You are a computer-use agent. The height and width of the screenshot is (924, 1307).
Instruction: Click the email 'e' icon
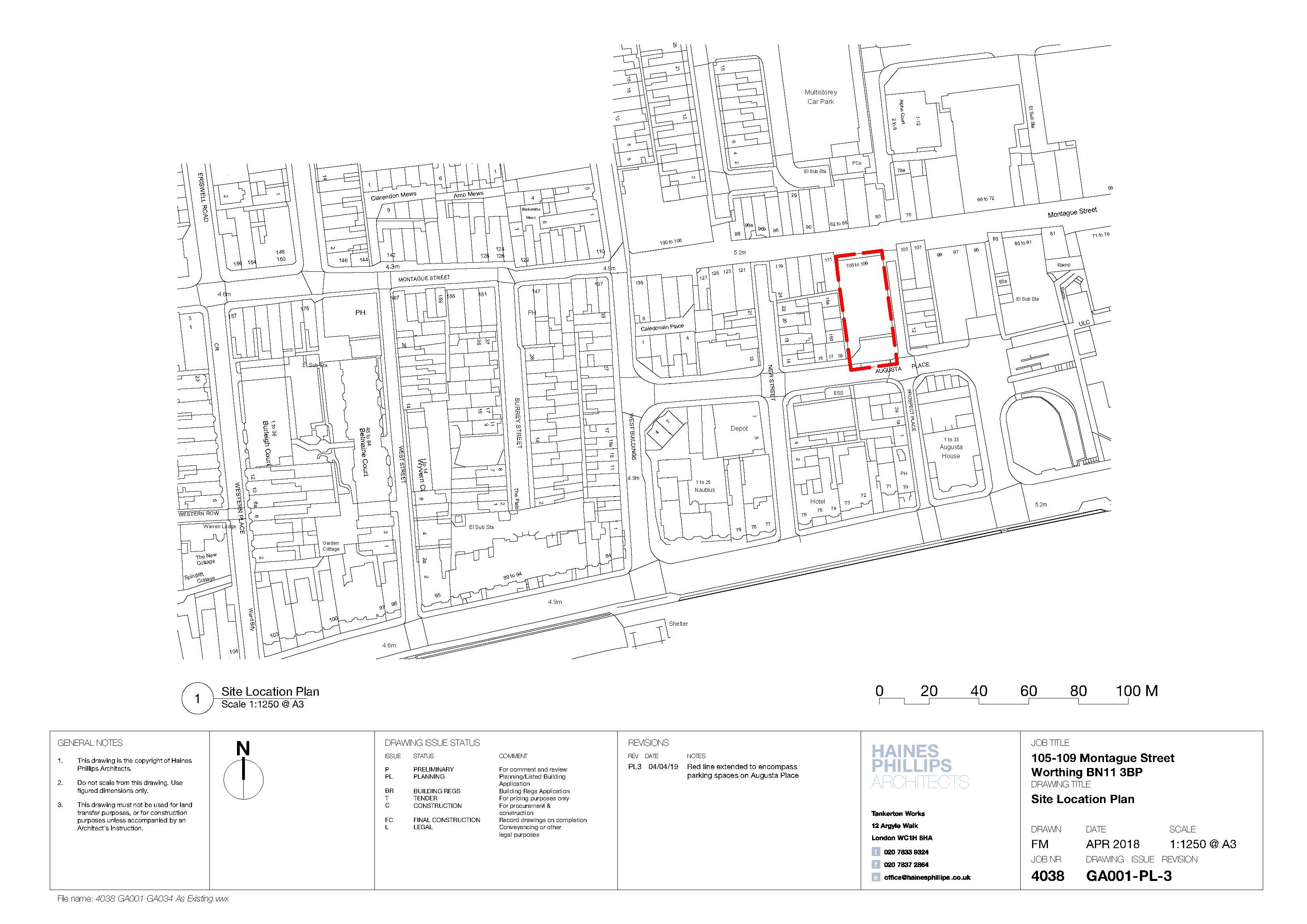tap(876, 877)
